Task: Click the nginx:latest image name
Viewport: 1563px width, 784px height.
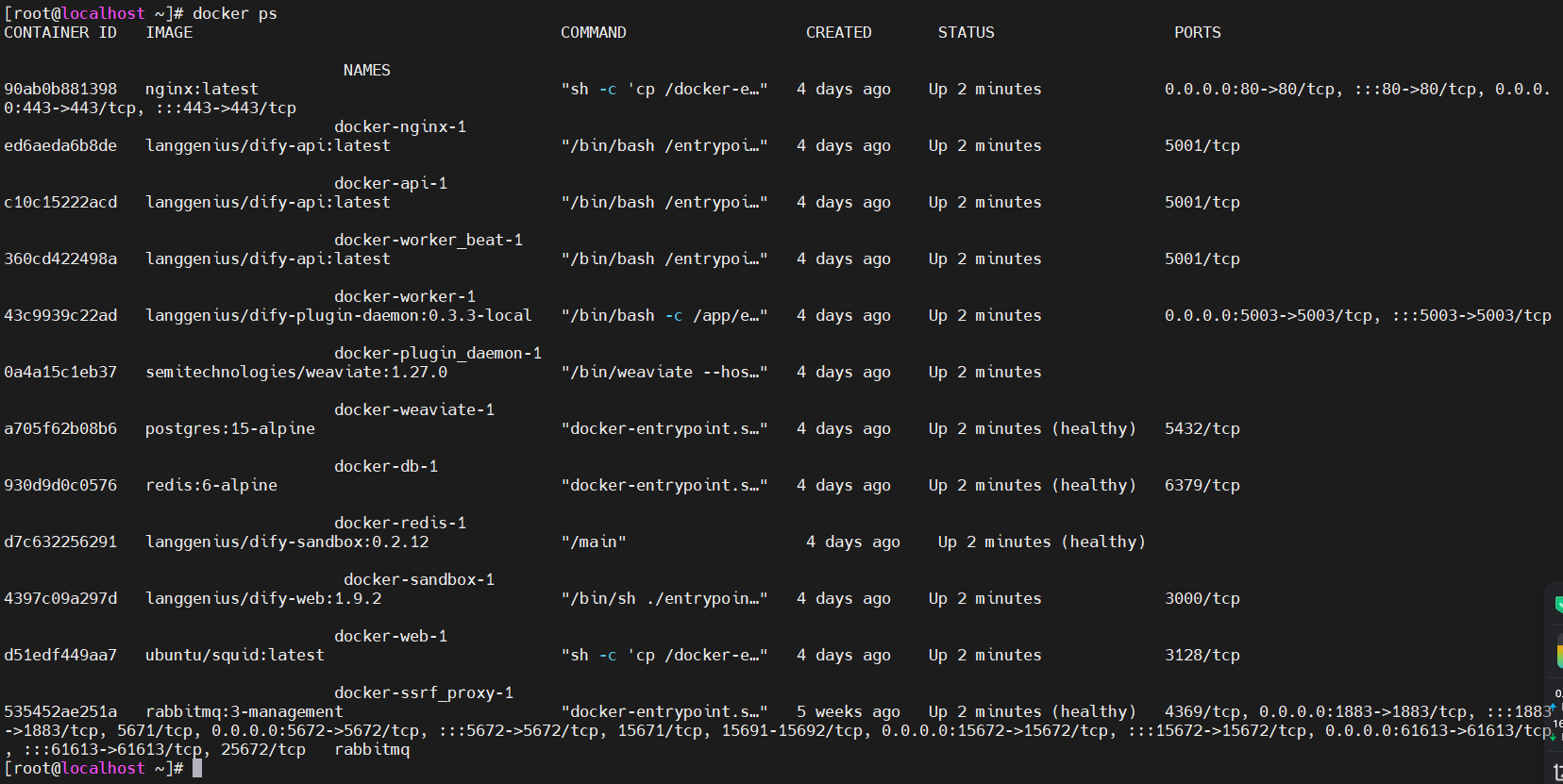Action: (202, 89)
